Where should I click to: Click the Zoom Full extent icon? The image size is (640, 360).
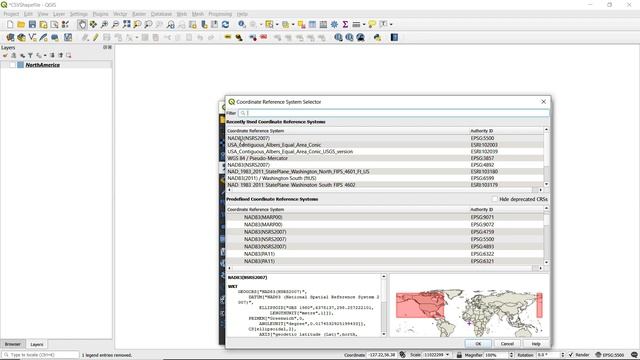pyautogui.click(x=127, y=24)
